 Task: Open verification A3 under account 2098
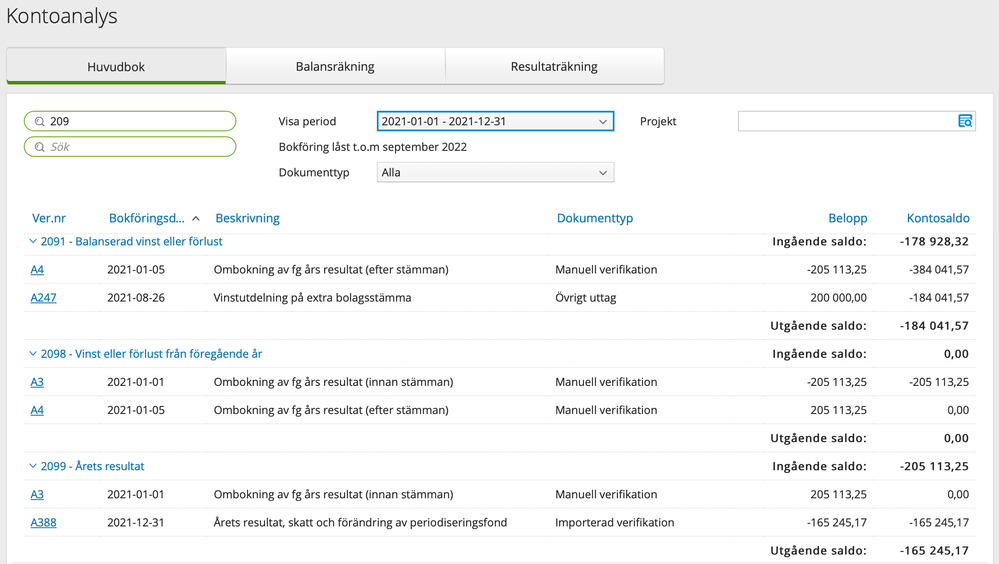(37, 382)
